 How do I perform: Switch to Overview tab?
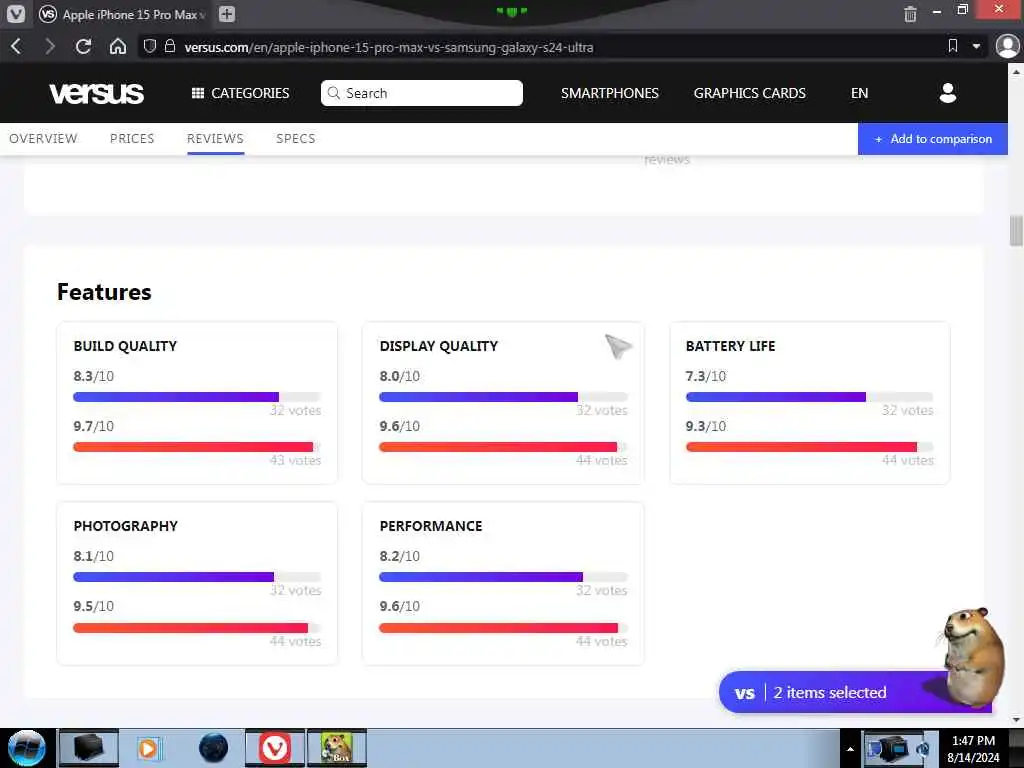(x=43, y=138)
